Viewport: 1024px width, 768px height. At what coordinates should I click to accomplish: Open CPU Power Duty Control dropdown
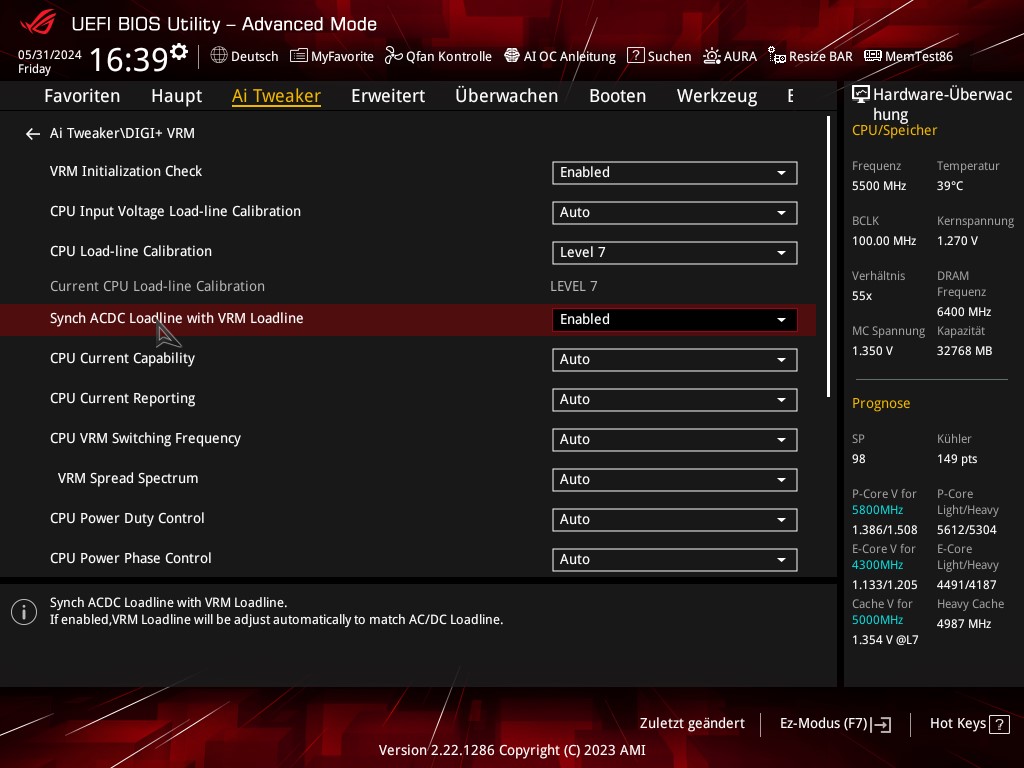[x=675, y=519]
